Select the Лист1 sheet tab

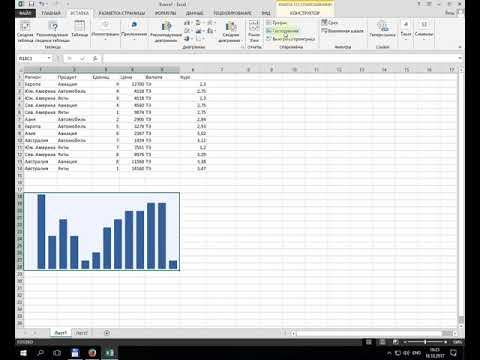point(61,333)
